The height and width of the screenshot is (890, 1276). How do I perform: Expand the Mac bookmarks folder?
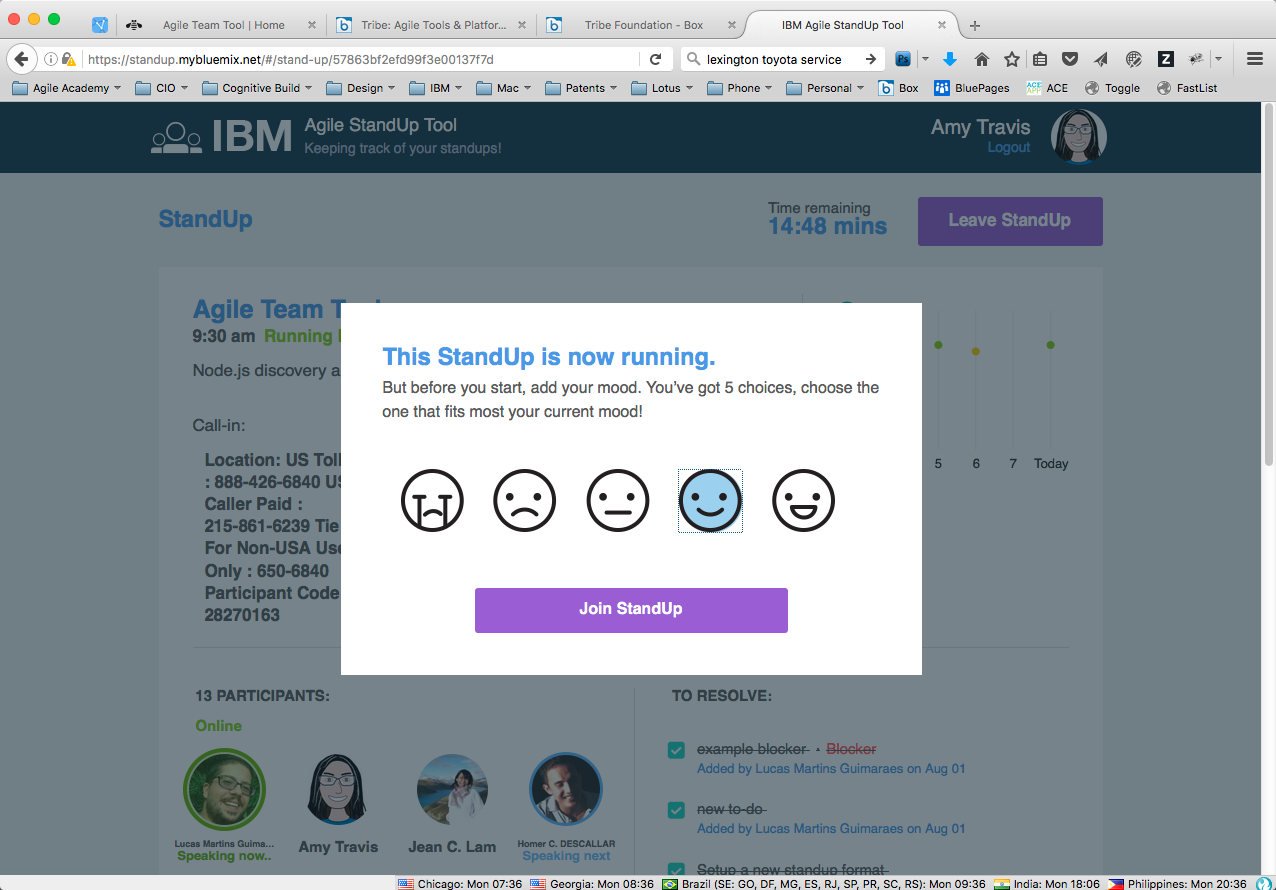coord(504,88)
